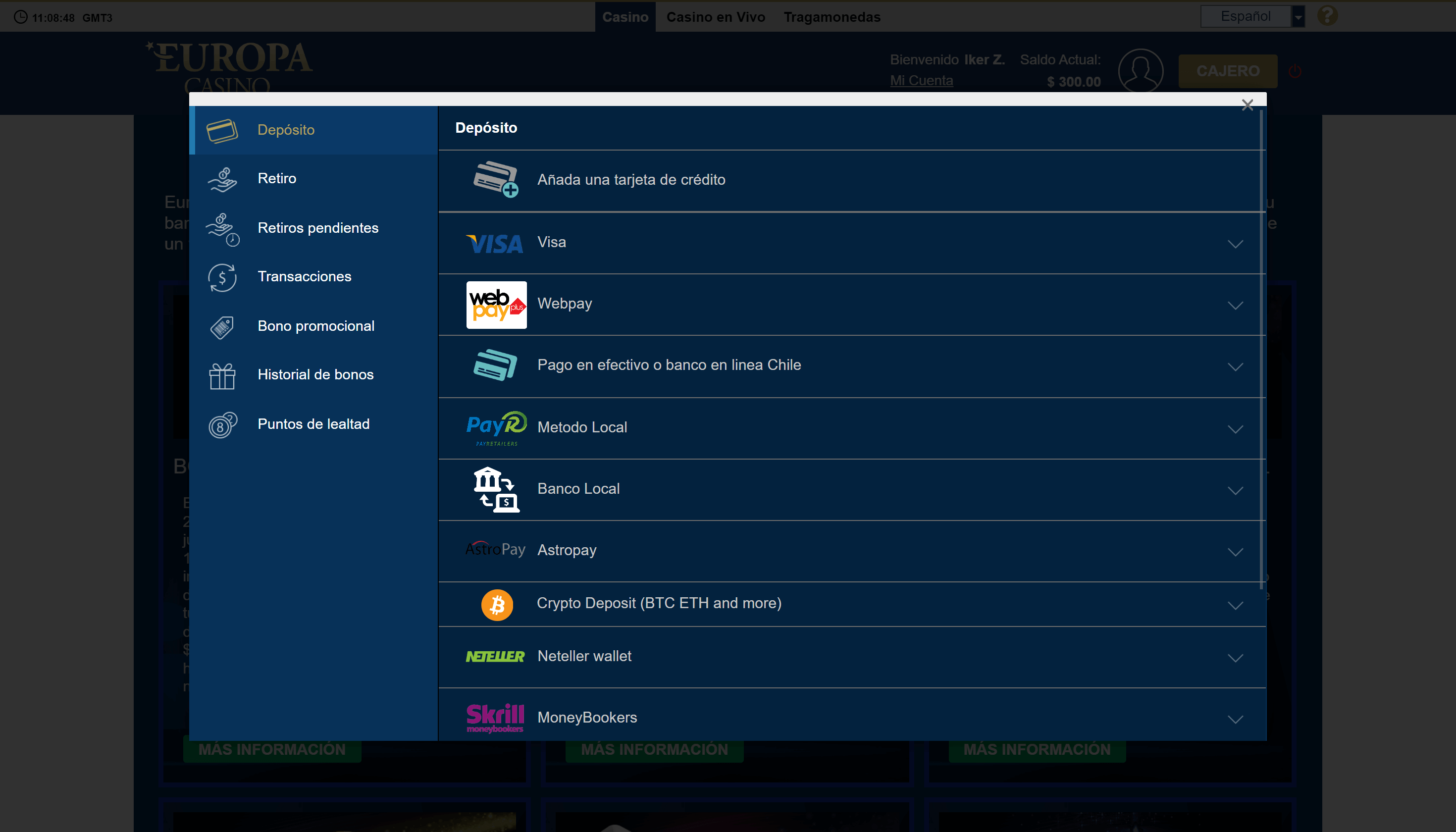
Task: Click the Visa logo
Action: point(494,244)
